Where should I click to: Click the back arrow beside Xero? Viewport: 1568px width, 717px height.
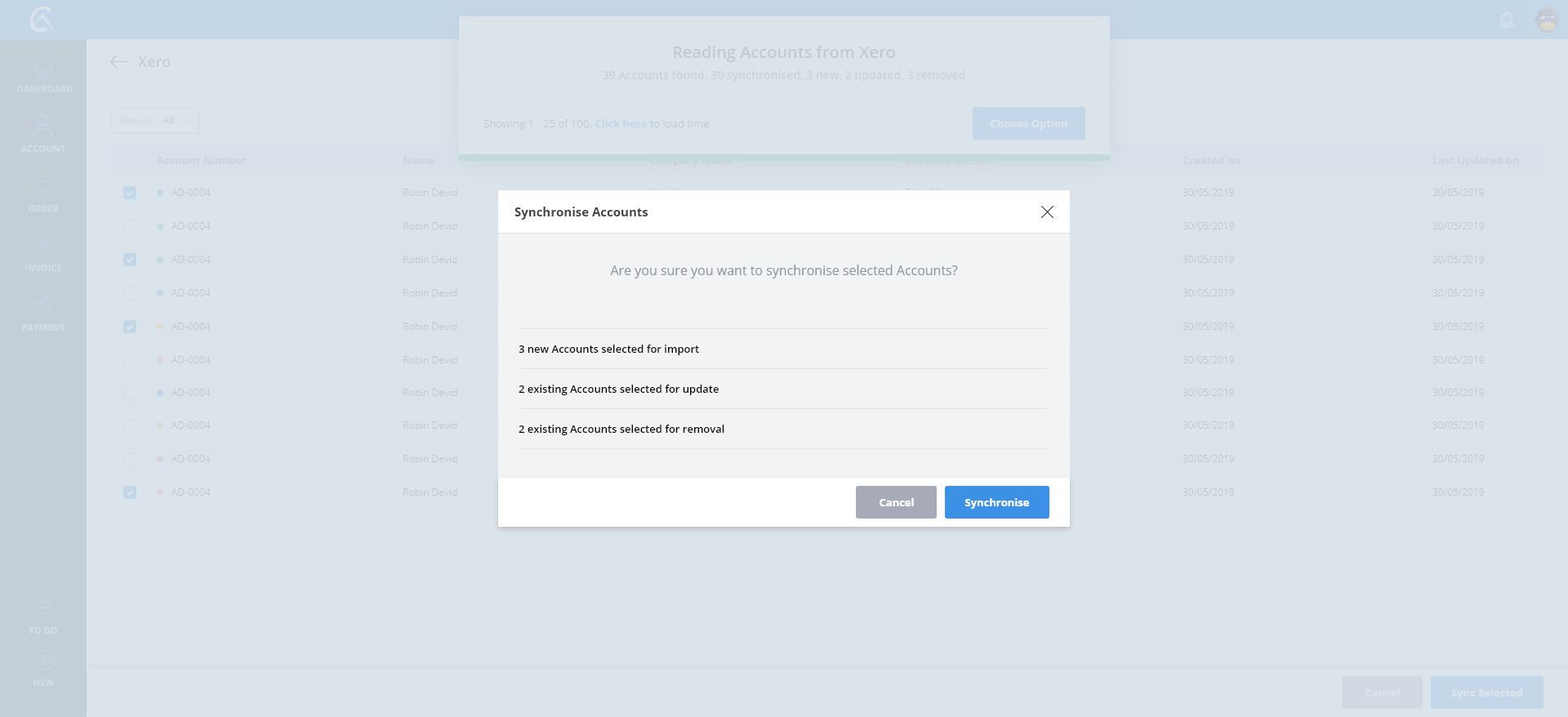point(119,62)
